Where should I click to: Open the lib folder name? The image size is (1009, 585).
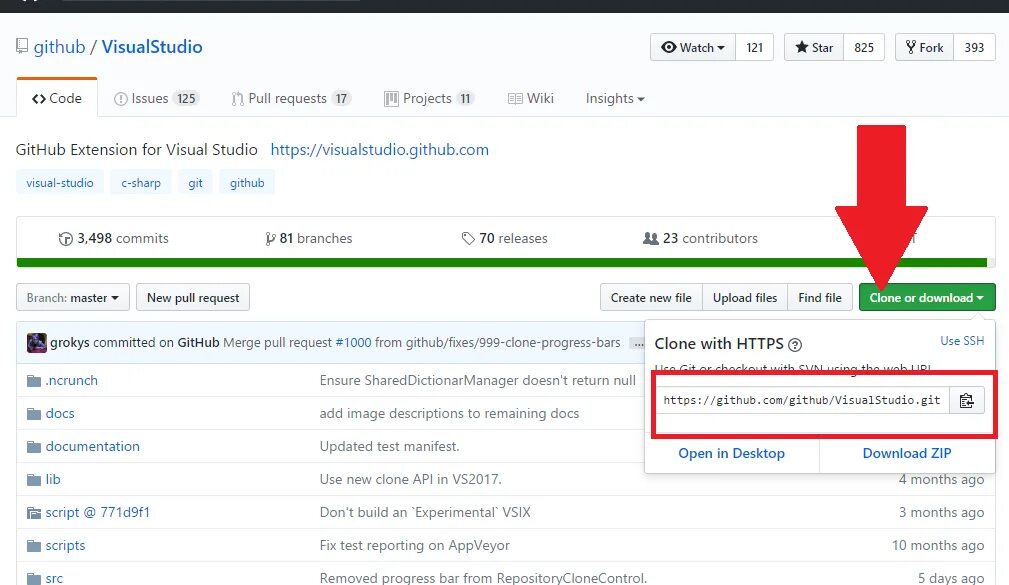click(x=53, y=479)
